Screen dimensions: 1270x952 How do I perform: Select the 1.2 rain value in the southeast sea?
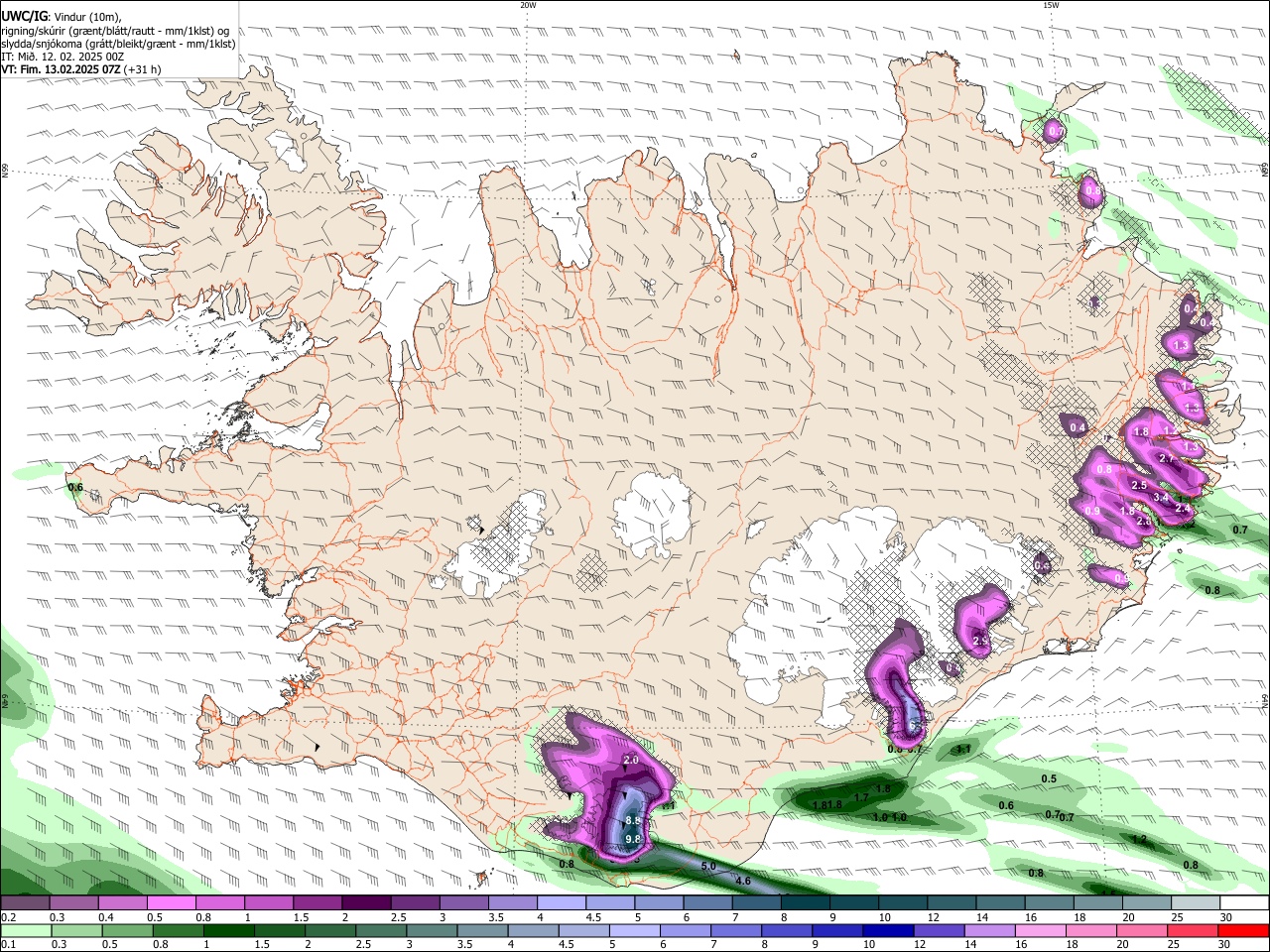point(1139,840)
